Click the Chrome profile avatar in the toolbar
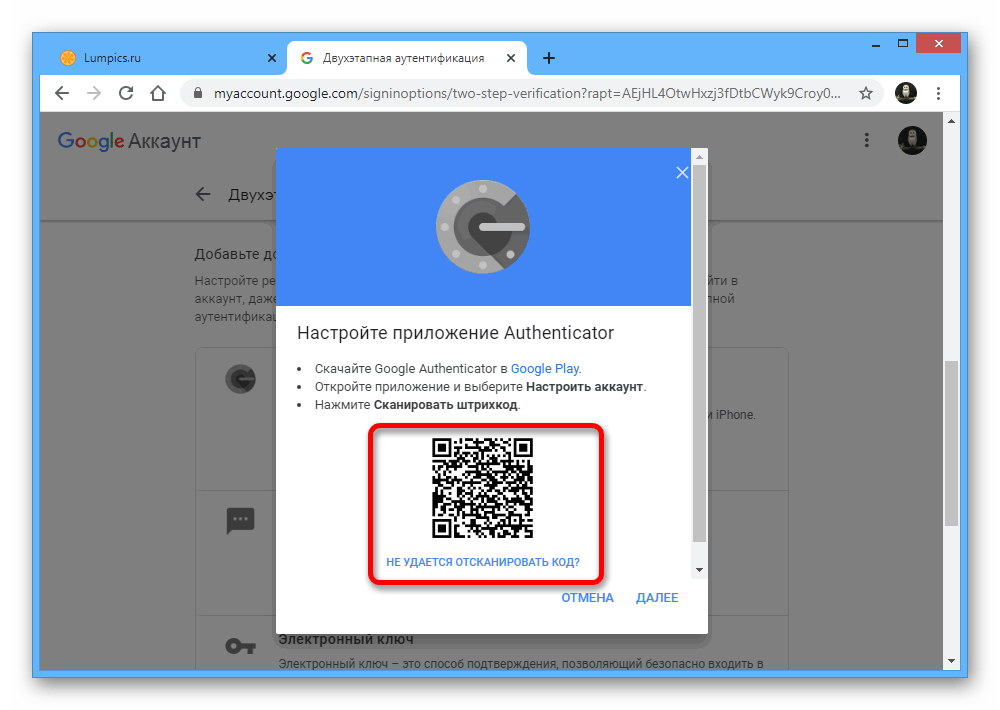 pos(906,93)
